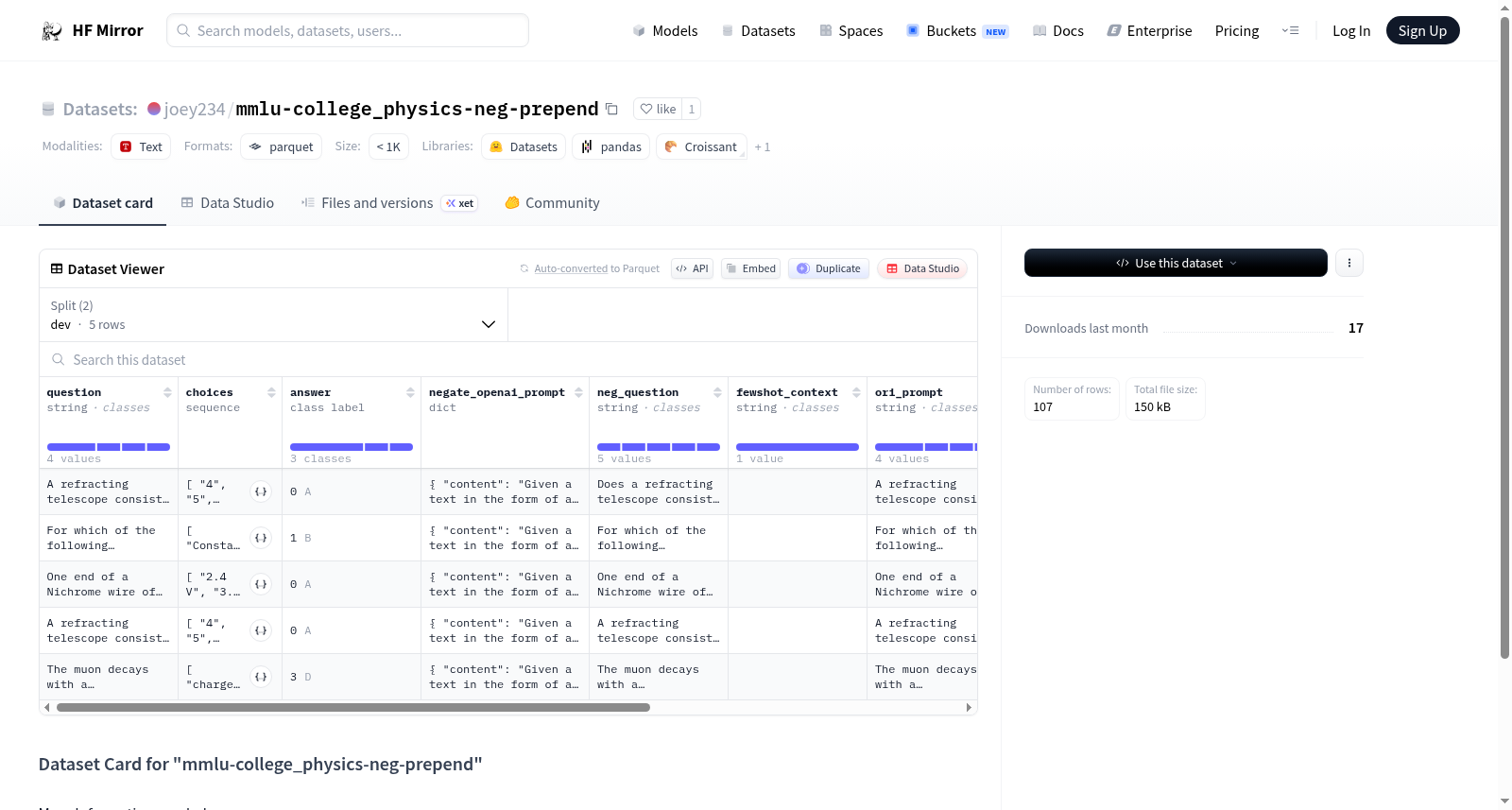1512x810 pixels.
Task: Open the three-dot more options button
Action: pos(1349,263)
